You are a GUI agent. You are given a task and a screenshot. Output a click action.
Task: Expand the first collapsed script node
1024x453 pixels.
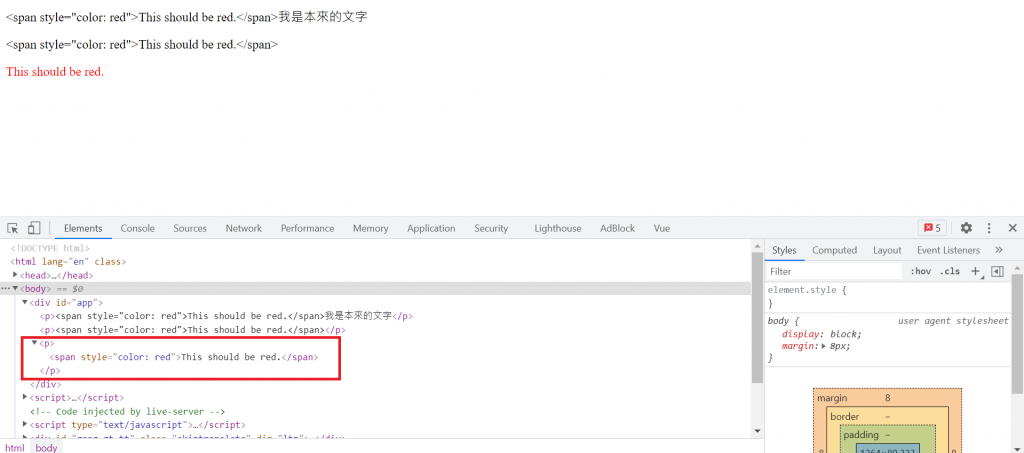(25, 397)
